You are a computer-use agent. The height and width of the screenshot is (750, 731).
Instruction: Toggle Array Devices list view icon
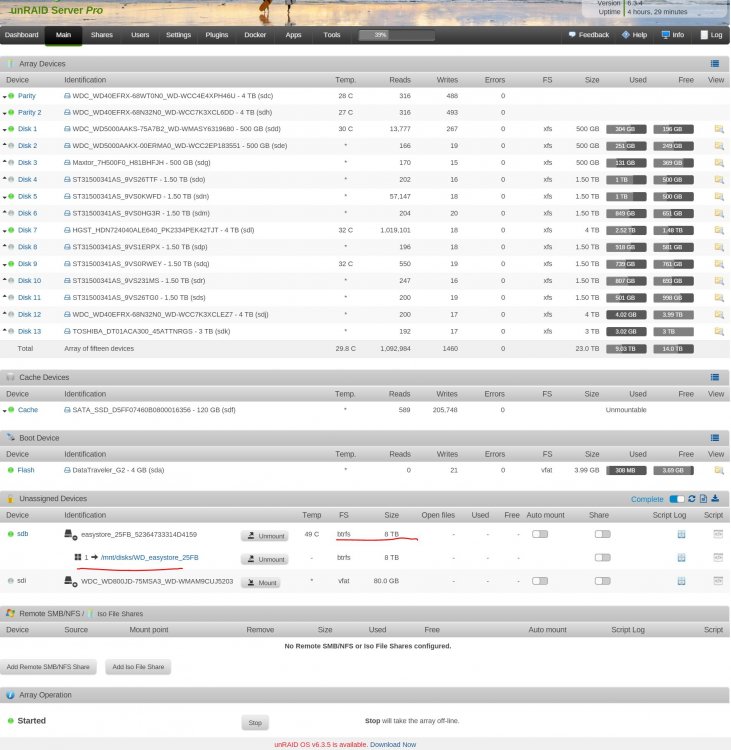(x=715, y=64)
